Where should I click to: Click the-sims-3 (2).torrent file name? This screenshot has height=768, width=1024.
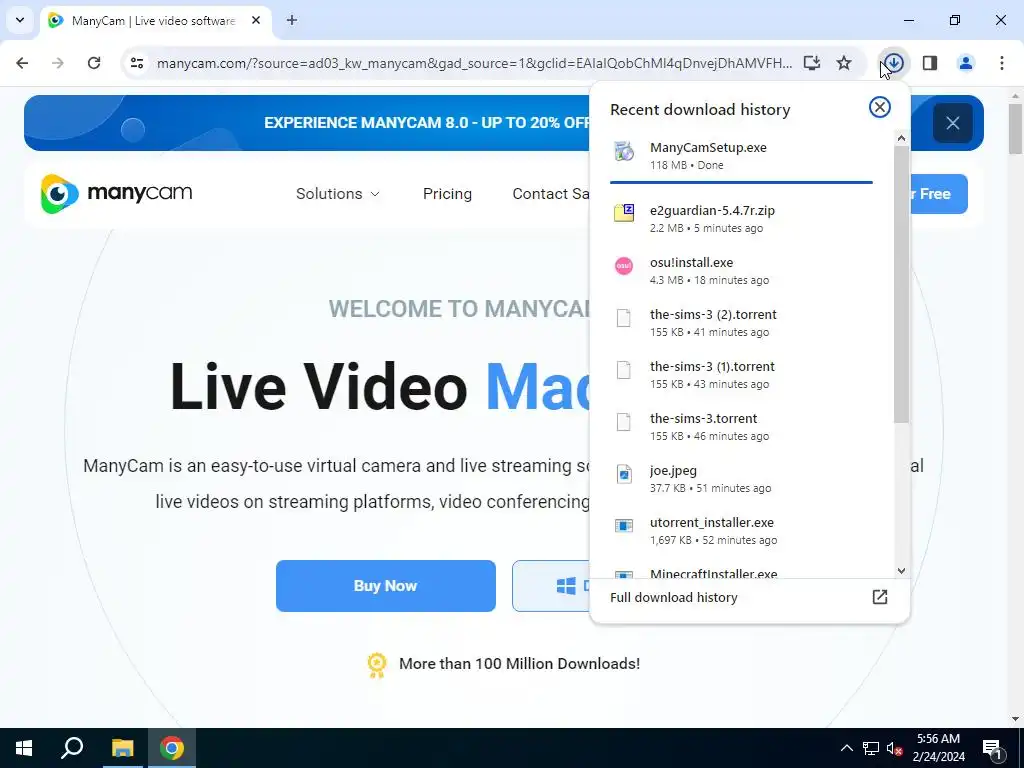(x=713, y=315)
